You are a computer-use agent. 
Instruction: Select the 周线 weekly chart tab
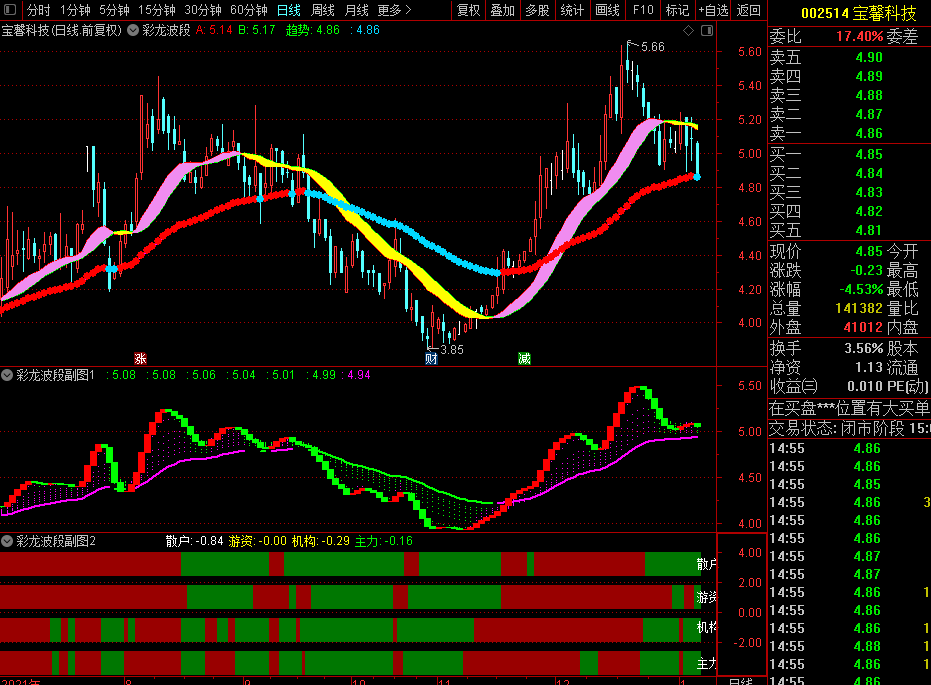322,10
